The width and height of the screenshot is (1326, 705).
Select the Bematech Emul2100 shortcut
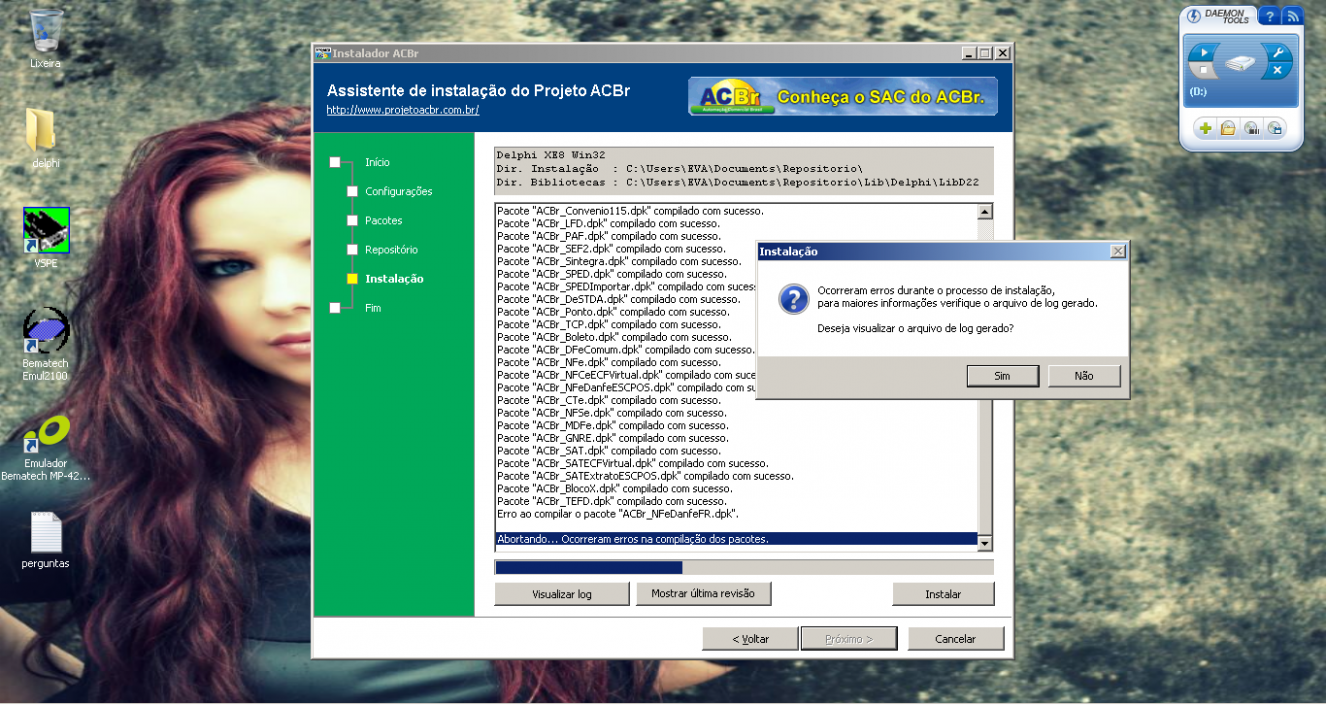coord(46,344)
